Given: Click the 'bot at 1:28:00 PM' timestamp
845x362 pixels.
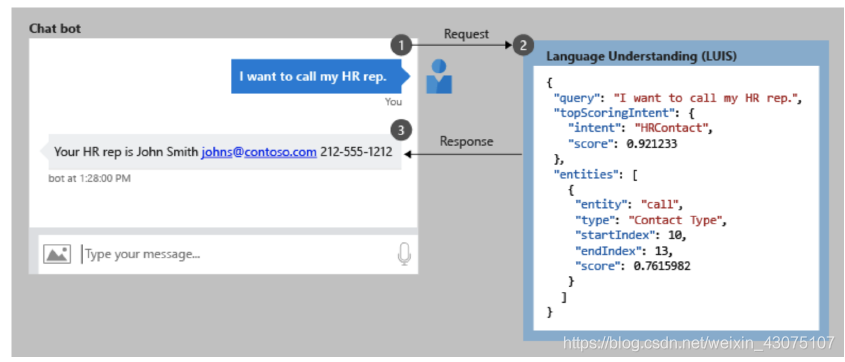Looking at the screenshot, I should pos(89,178).
